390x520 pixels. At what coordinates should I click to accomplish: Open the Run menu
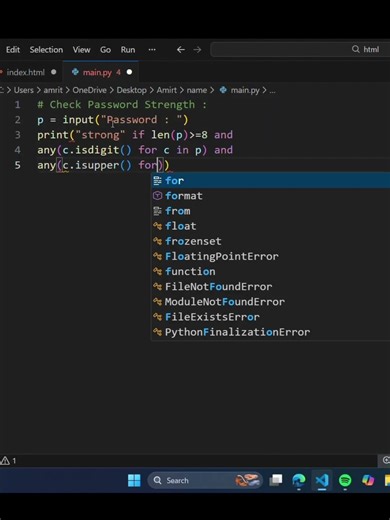[x=128, y=50]
